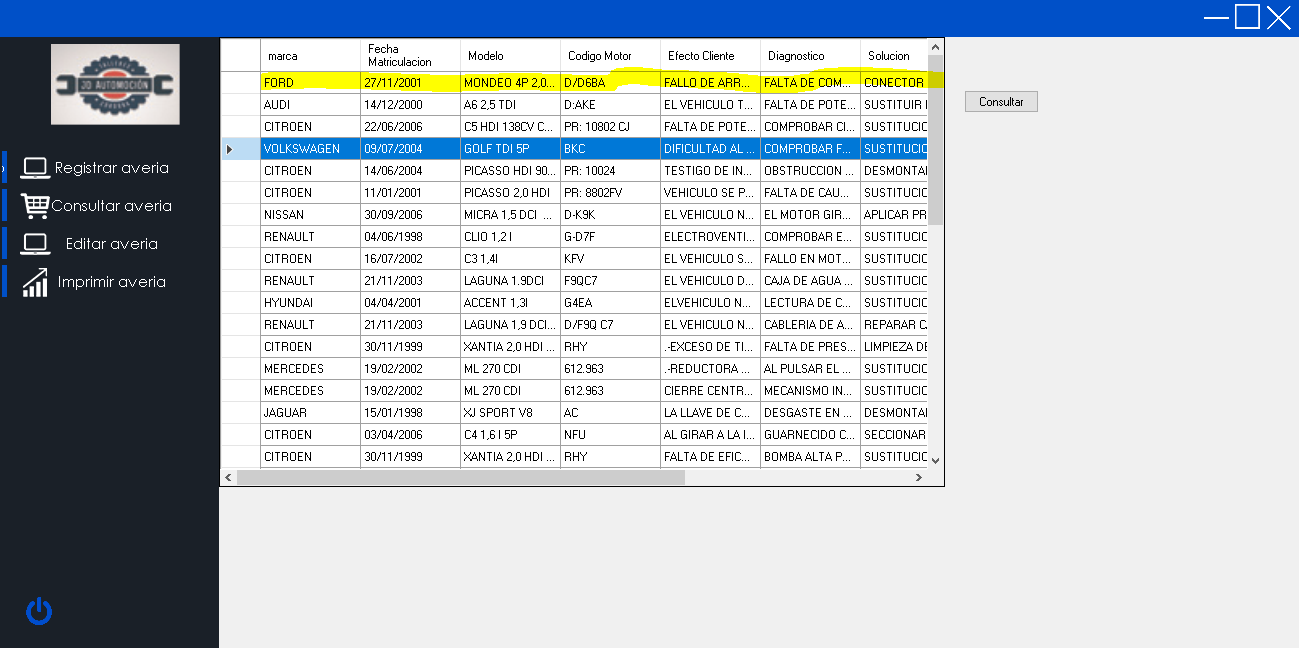Click the date 14/12/2000
Screen dimensions: 1299x648
pos(410,105)
